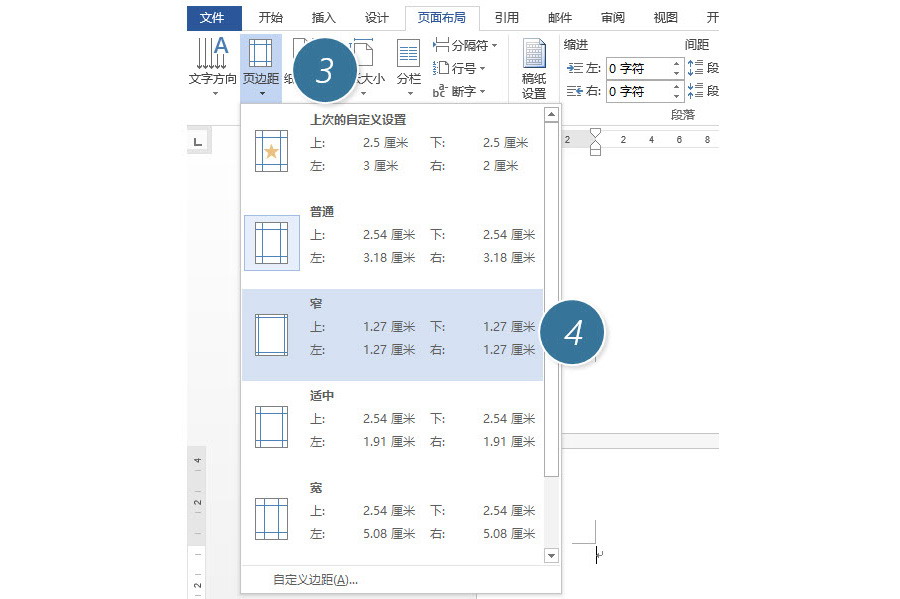Choose the 宽 wide margin preset
900x599 pixels.
[x=393, y=518]
